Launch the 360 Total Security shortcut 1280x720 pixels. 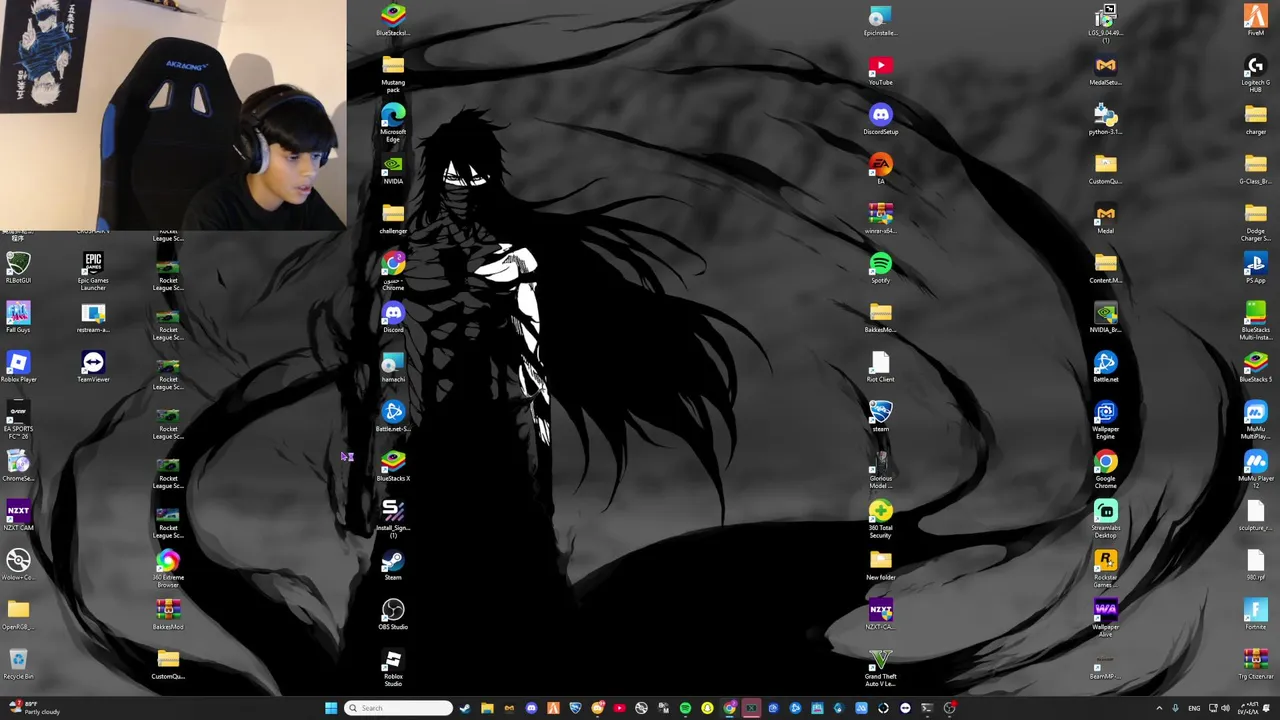click(x=880, y=518)
